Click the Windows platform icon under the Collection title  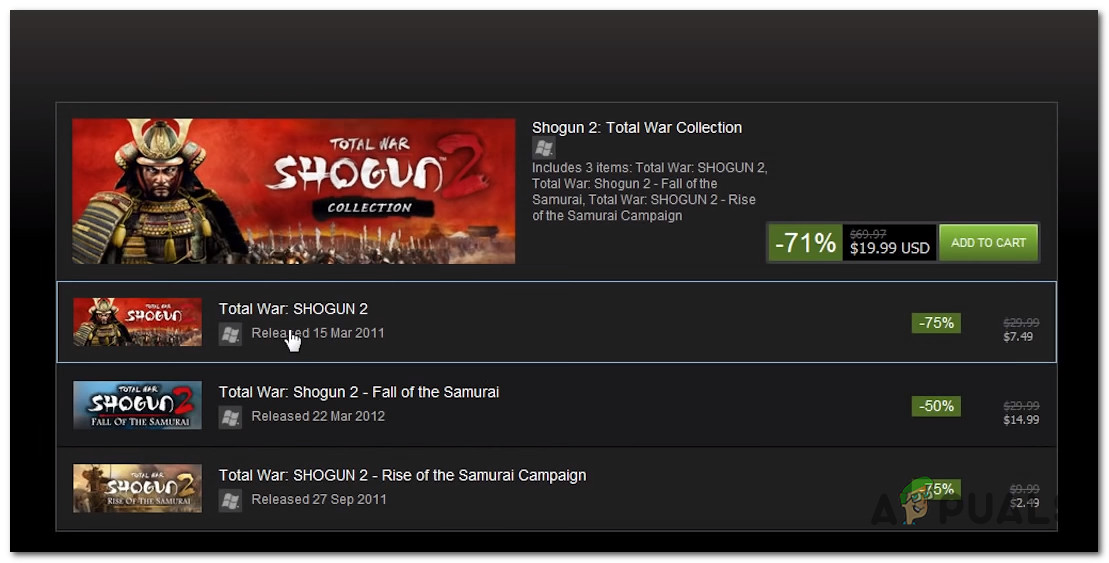point(543,148)
